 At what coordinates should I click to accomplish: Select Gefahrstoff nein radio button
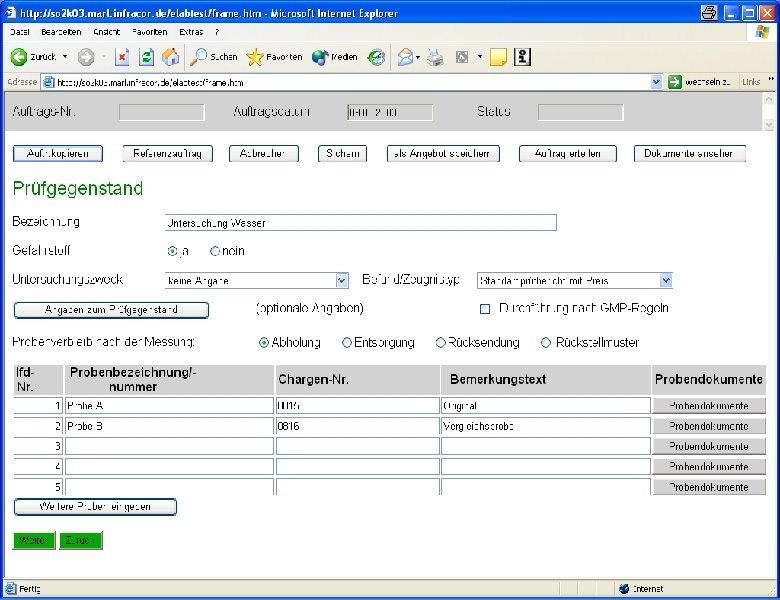[215, 251]
